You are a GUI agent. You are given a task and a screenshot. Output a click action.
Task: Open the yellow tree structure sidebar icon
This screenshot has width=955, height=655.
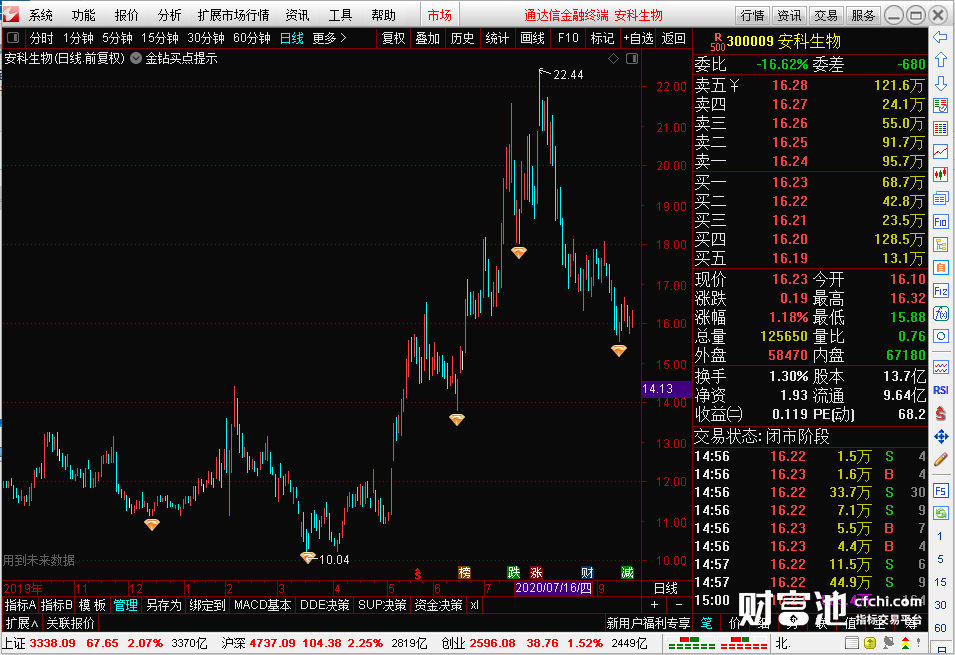940,245
